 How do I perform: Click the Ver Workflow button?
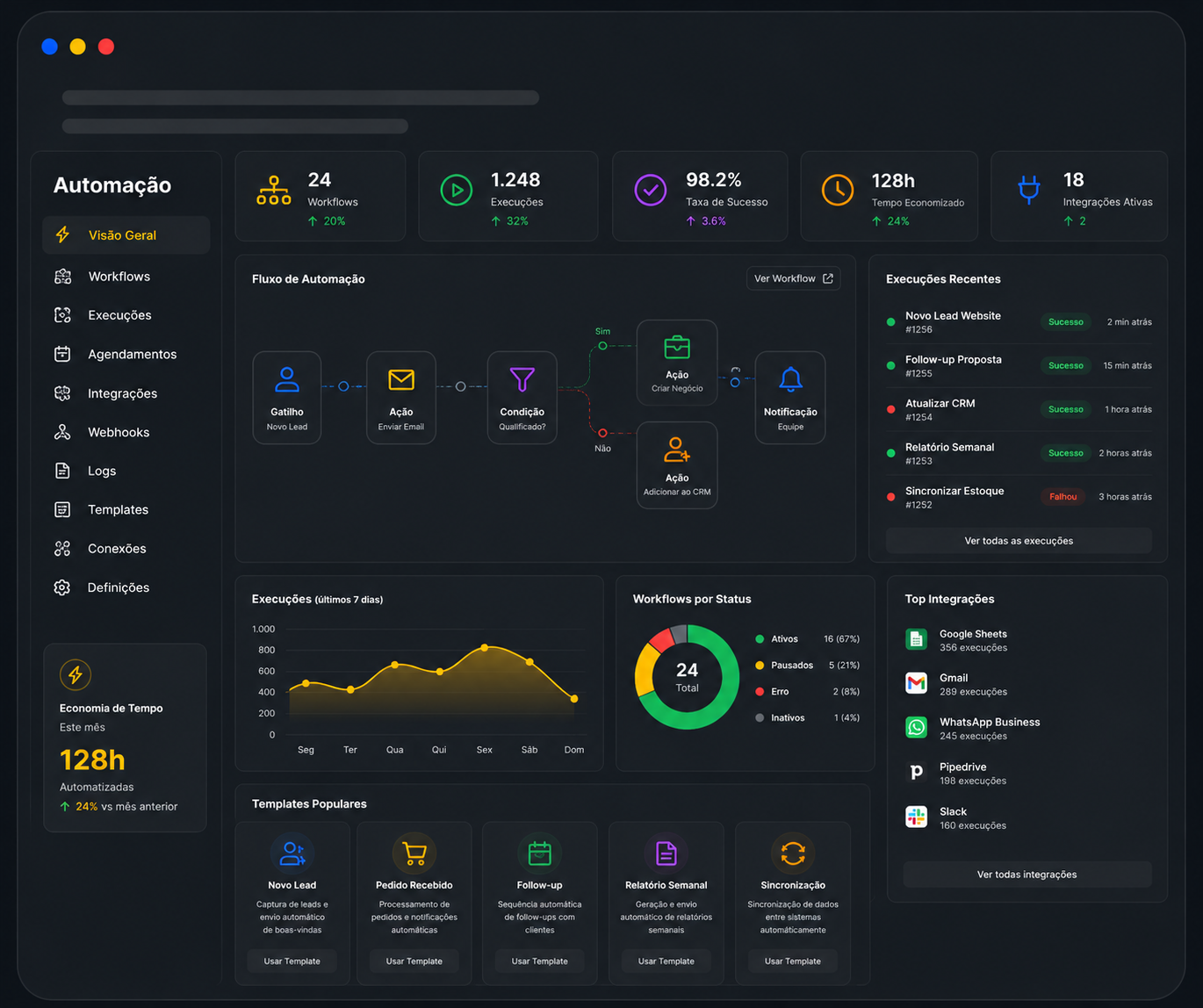(794, 278)
